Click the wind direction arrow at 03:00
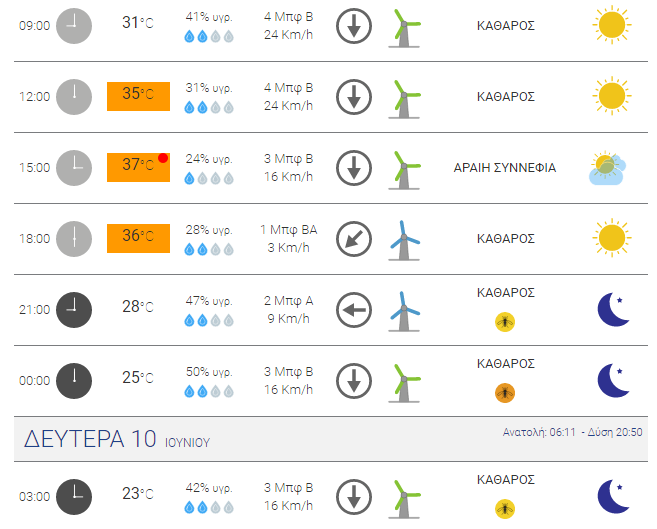 click(354, 497)
